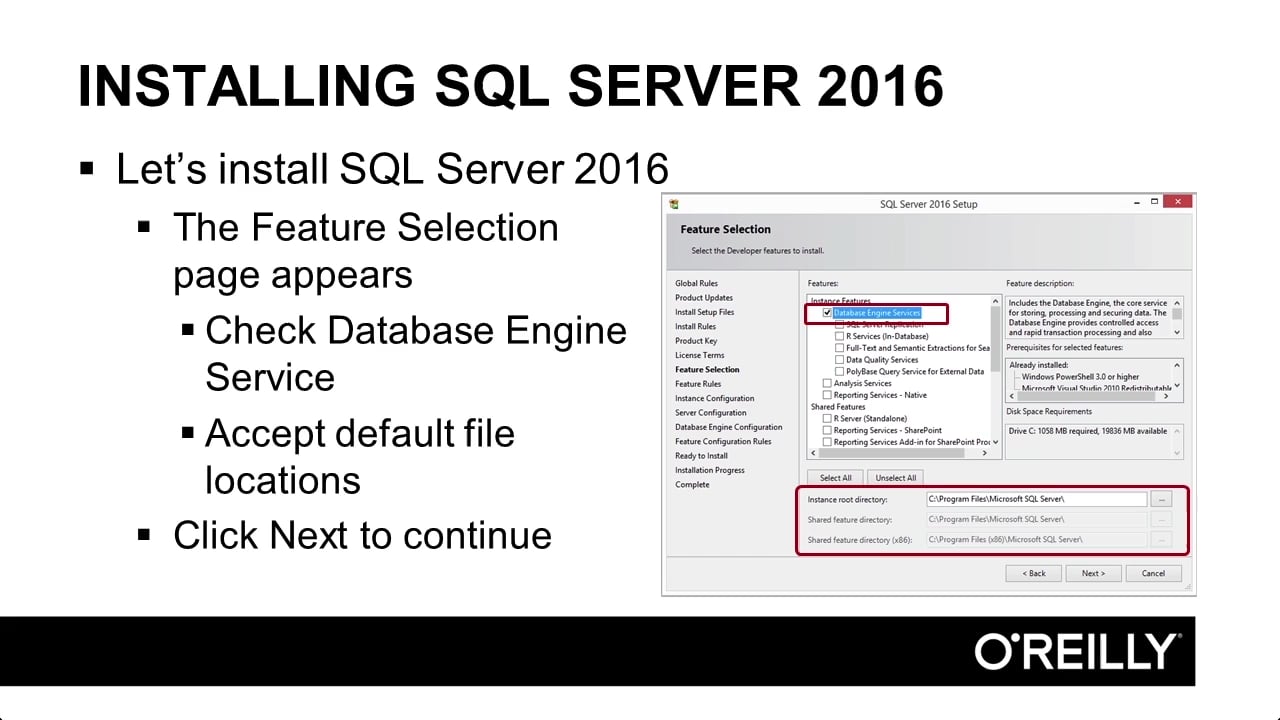
Task: Click the prerequisites list right scroll arrow
Action: 1166,396
